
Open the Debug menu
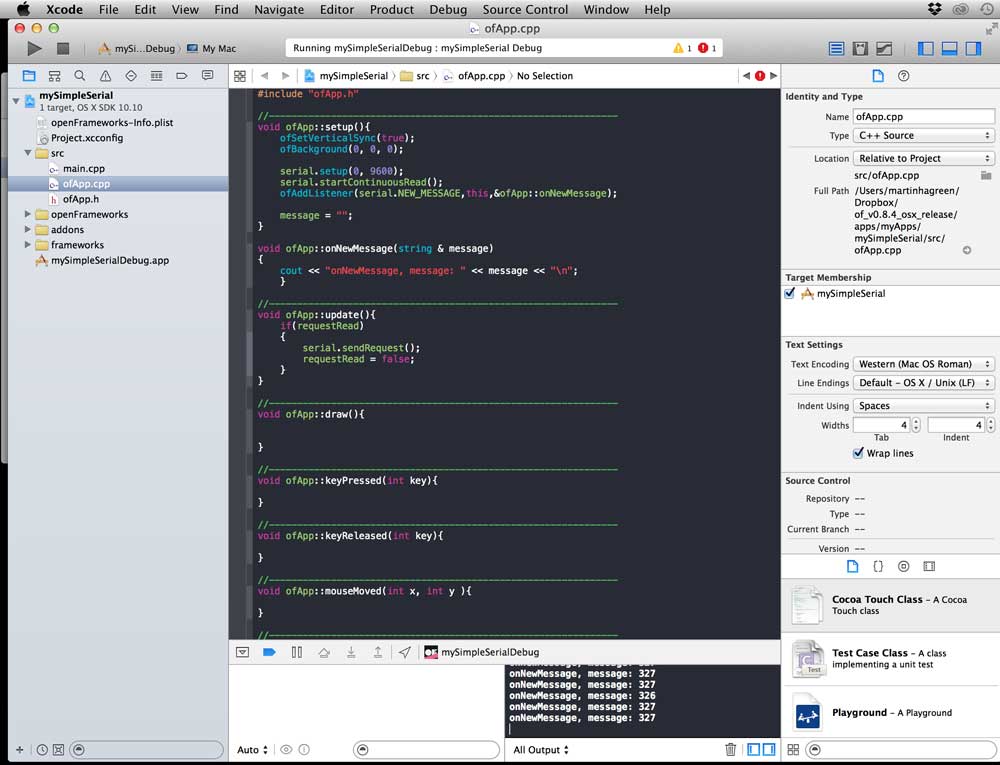click(x=448, y=10)
